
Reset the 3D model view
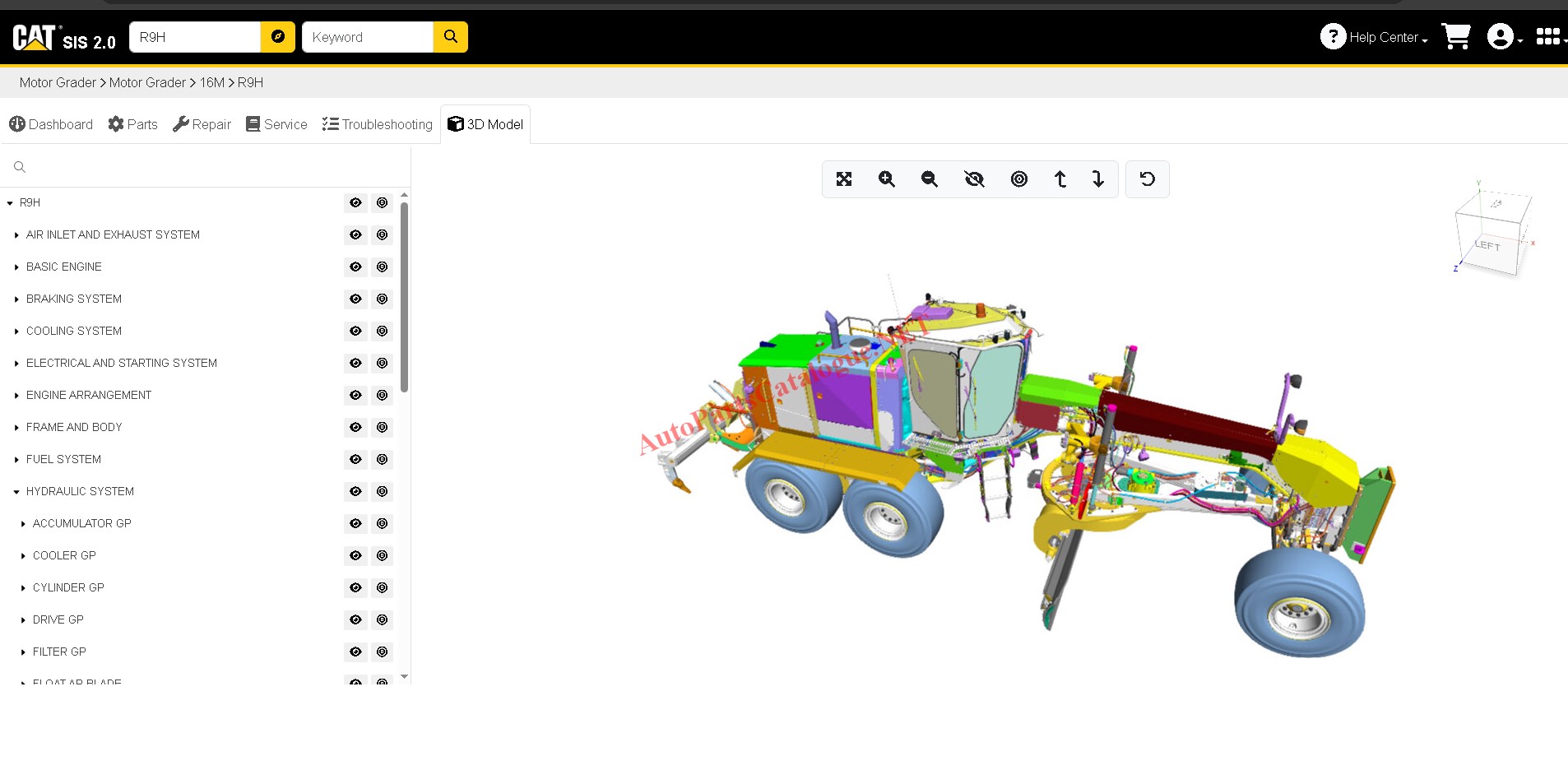pyautogui.click(x=1148, y=179)
